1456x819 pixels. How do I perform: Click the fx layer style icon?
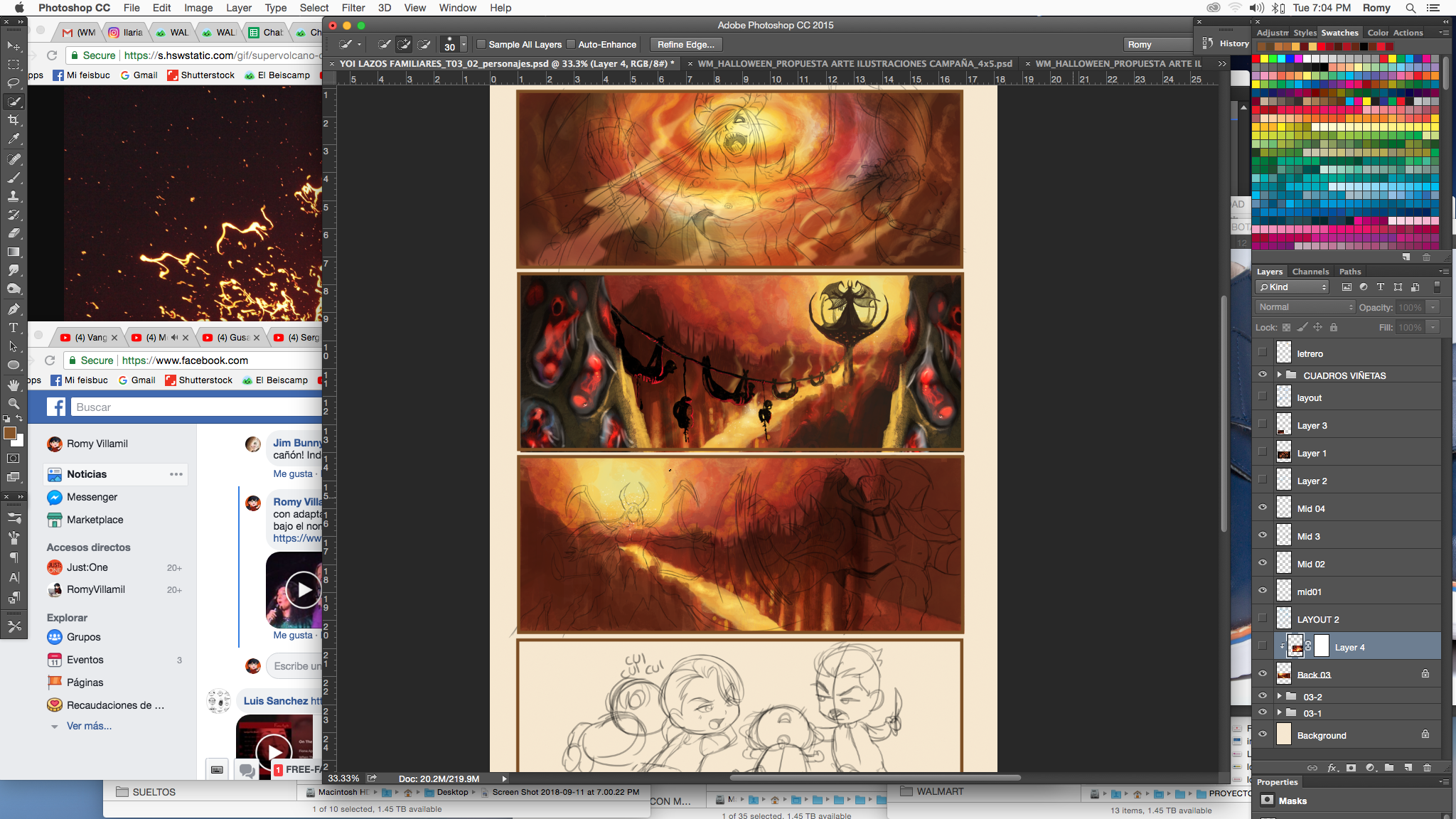(1332, 768)
